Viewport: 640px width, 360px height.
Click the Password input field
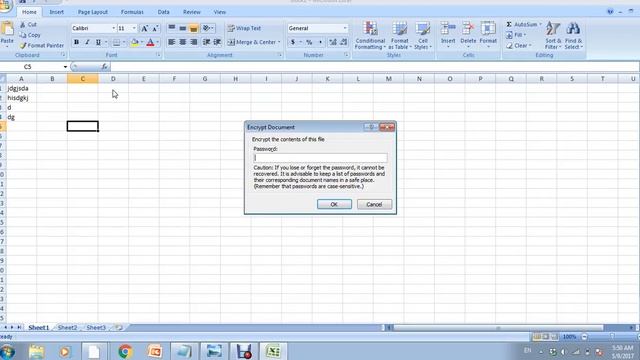[320, 158]
